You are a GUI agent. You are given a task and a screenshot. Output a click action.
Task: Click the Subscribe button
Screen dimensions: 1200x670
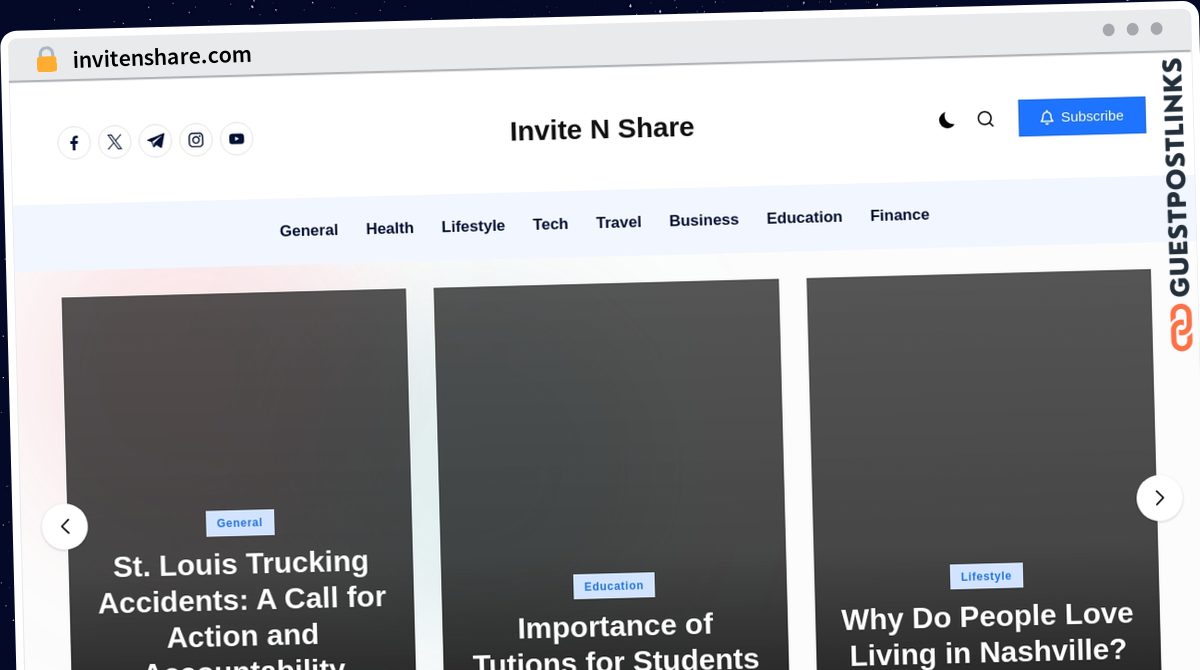pos(1082,116)
